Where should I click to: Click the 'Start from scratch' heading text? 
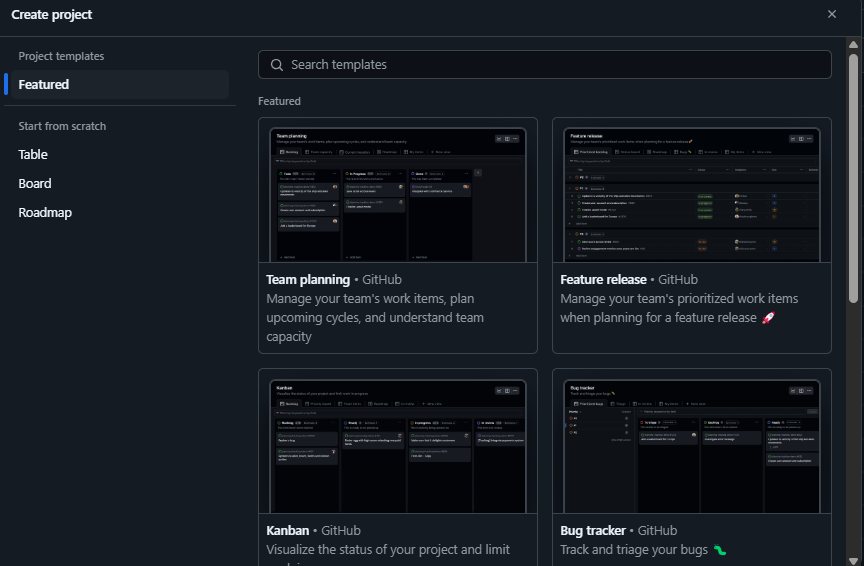tap(62, 126)
